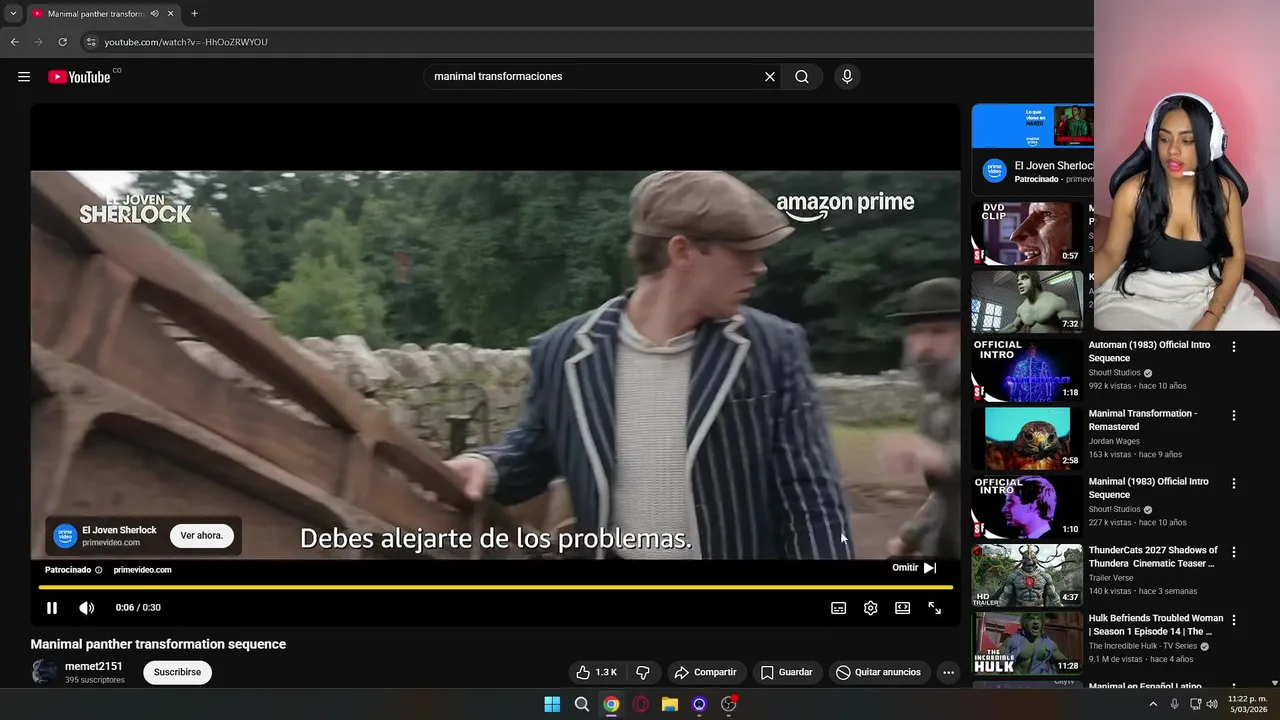Skip the ad with Omitir button
This screenshot has height=720, width=1280.
coord(915,568)
